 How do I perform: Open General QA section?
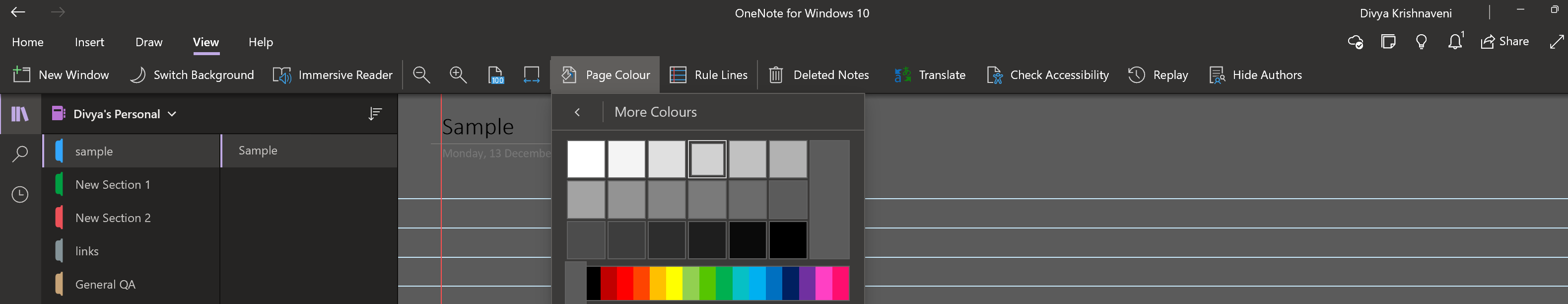(131, 285)
